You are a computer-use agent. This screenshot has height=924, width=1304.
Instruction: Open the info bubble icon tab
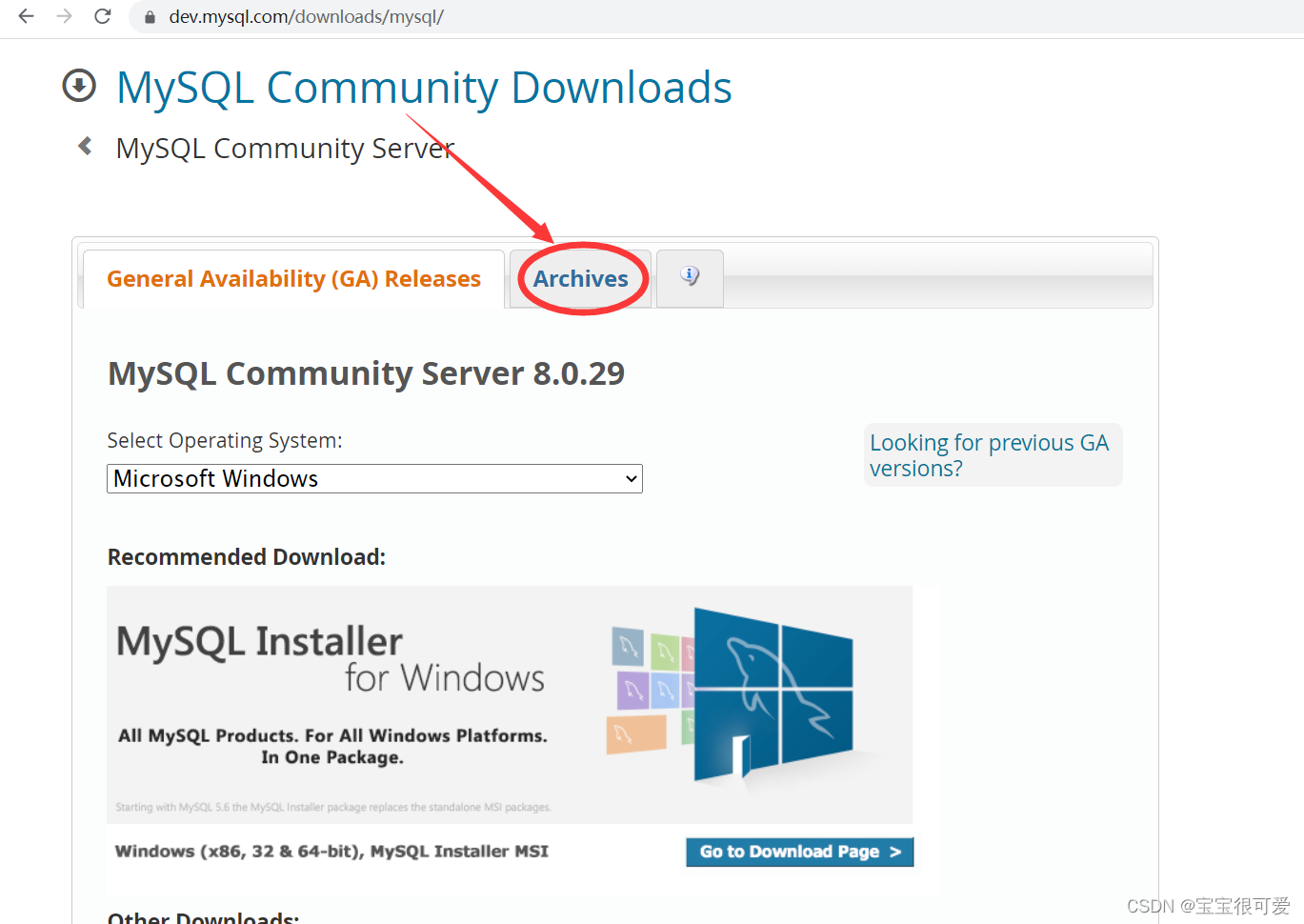click(690, 277)
